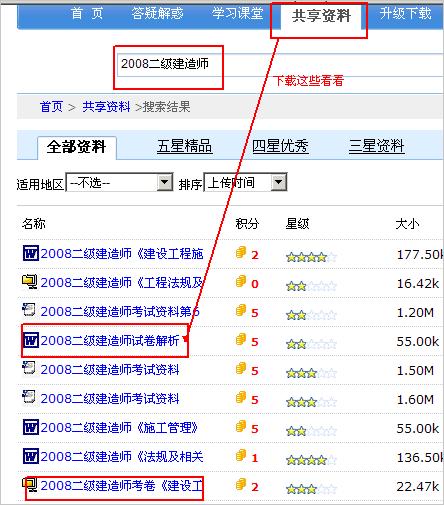This screenshot has height=505, width=444.
Task: Click computer icon beside 考卷《建设工 entry
Action: coord(30,485)
